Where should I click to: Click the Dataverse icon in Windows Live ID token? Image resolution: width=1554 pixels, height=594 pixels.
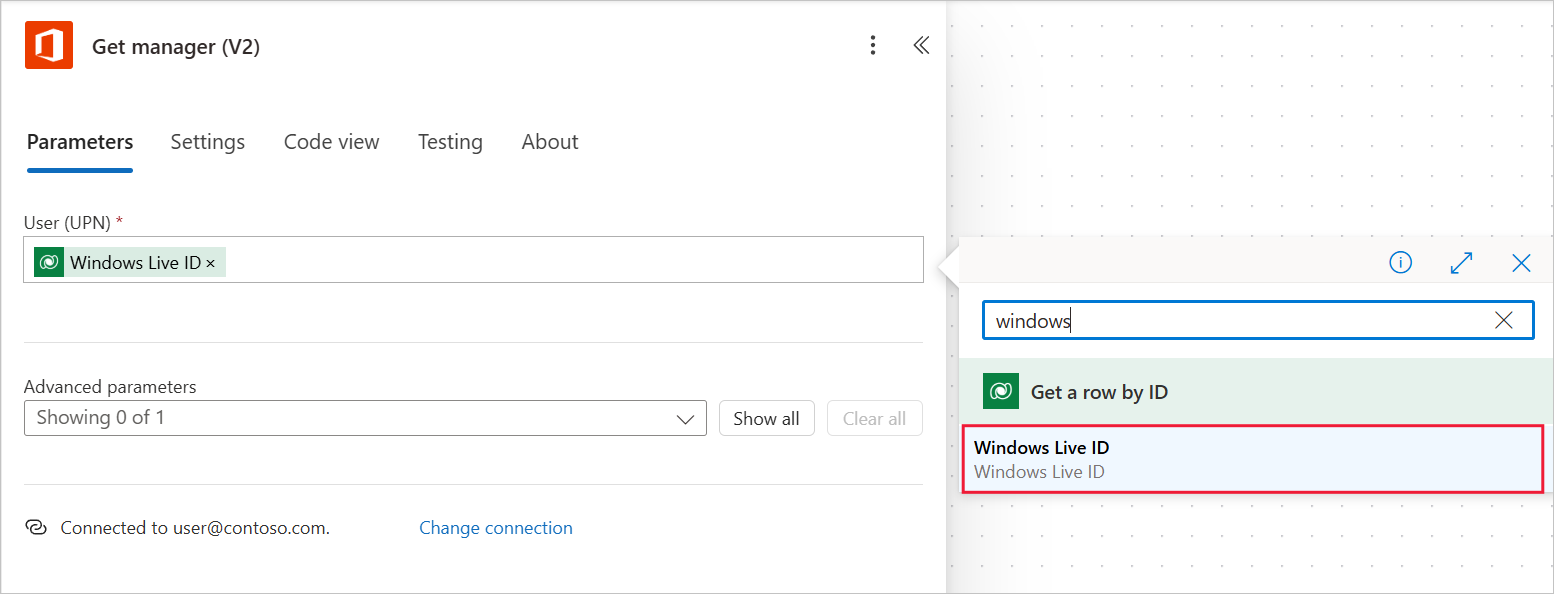click(49, 262)
